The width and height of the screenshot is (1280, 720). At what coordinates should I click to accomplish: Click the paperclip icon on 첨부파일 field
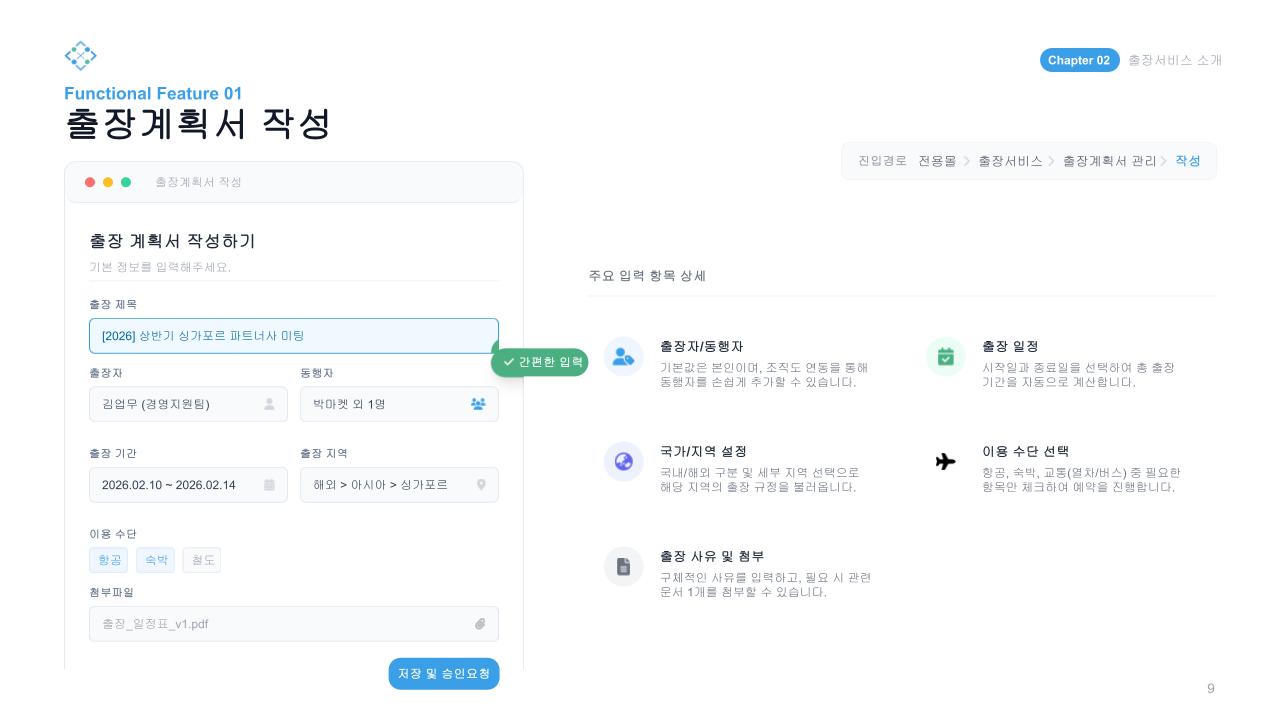point(480,624)
